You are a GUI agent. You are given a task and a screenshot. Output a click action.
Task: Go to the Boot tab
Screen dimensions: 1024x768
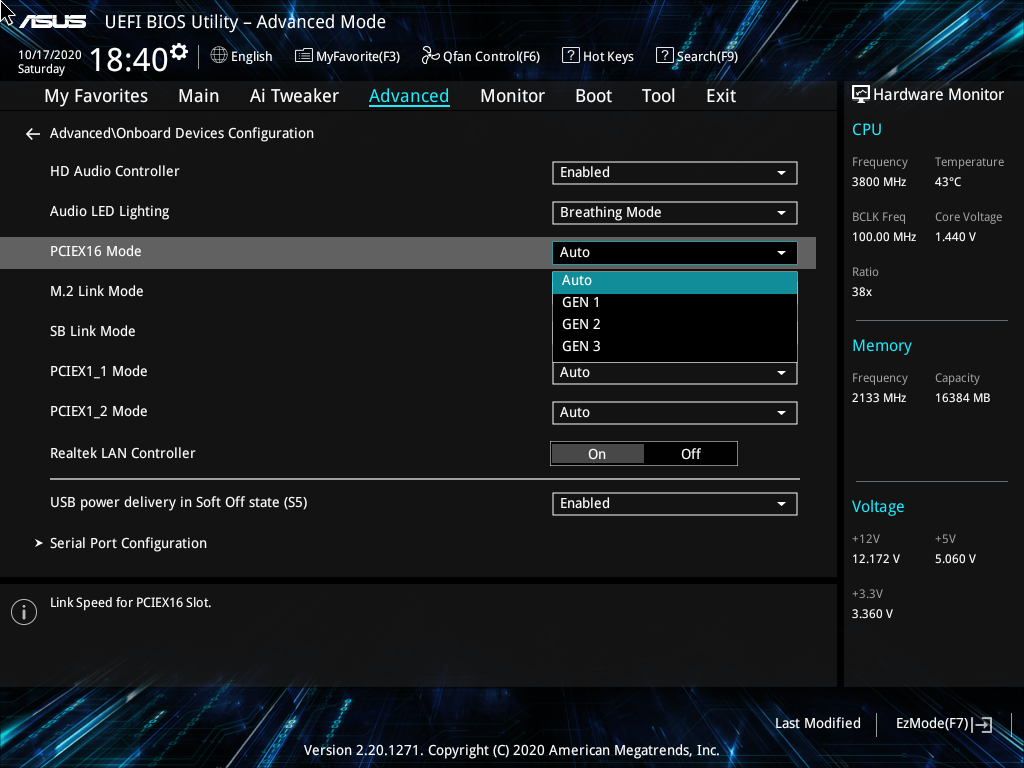coord(593,96)
